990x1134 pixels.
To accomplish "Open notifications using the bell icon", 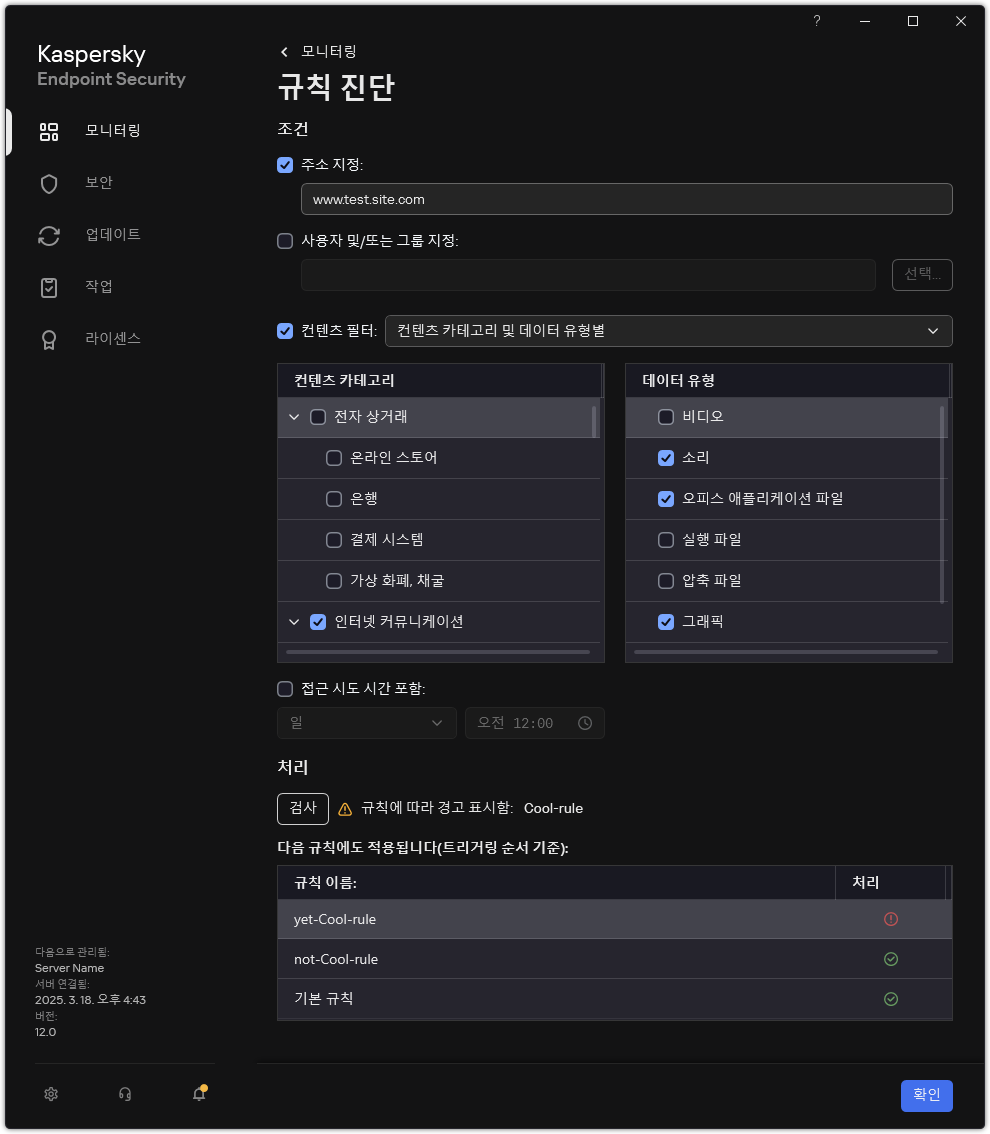I will pyautogui.click(x=197, y=1094).
